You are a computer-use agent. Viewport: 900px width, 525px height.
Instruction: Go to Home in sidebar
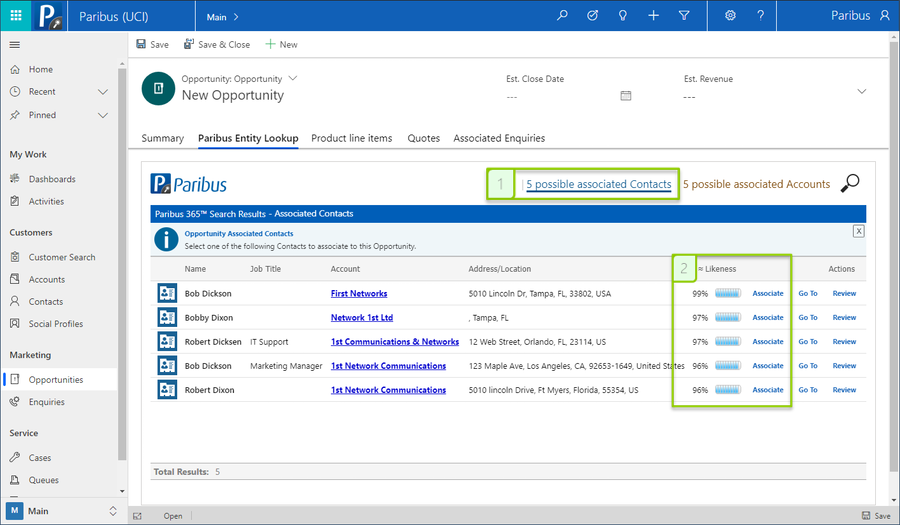click(x=40, y=69)
